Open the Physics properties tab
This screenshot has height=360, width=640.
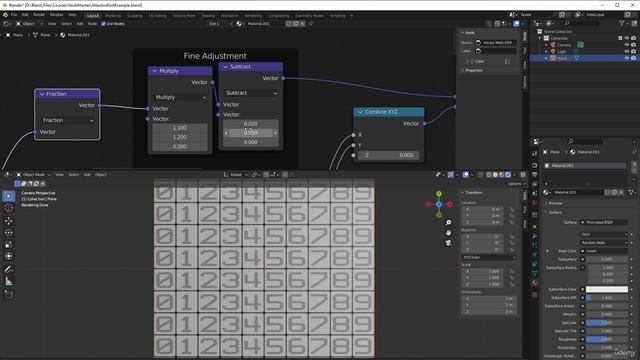tap(535, 255)
